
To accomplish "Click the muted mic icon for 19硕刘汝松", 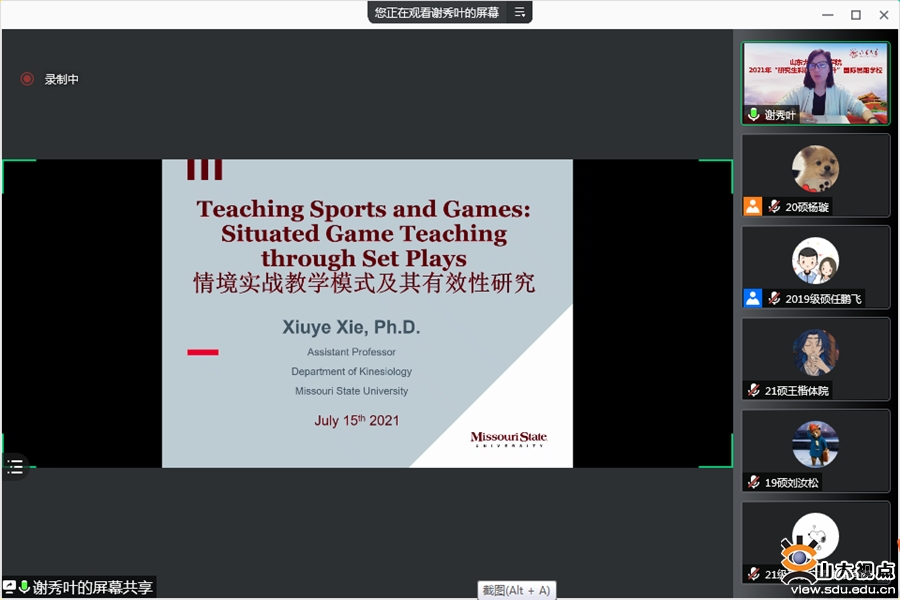I will [754, 482].
